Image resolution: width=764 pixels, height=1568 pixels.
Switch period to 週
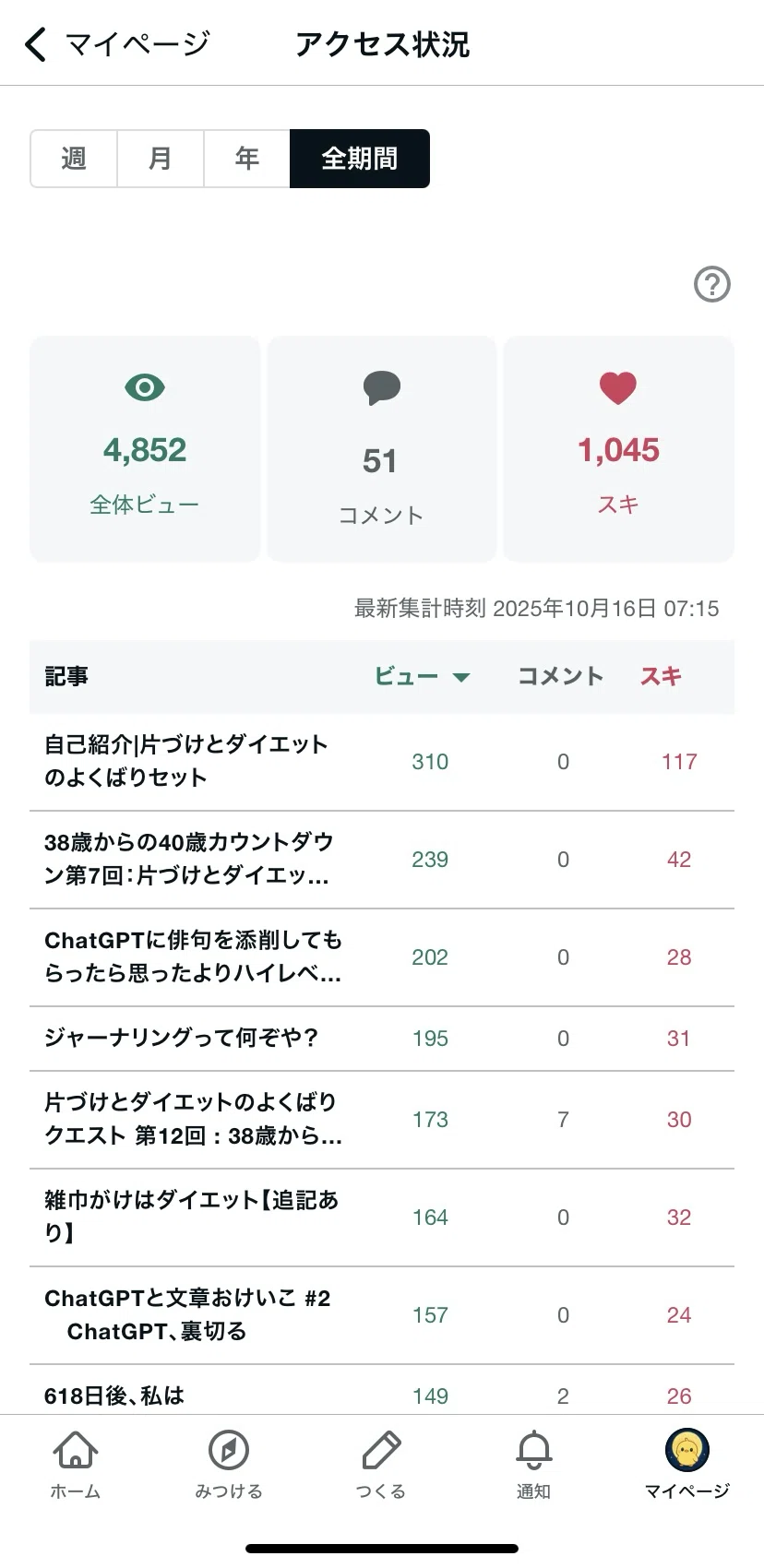[x=74, y=159]
